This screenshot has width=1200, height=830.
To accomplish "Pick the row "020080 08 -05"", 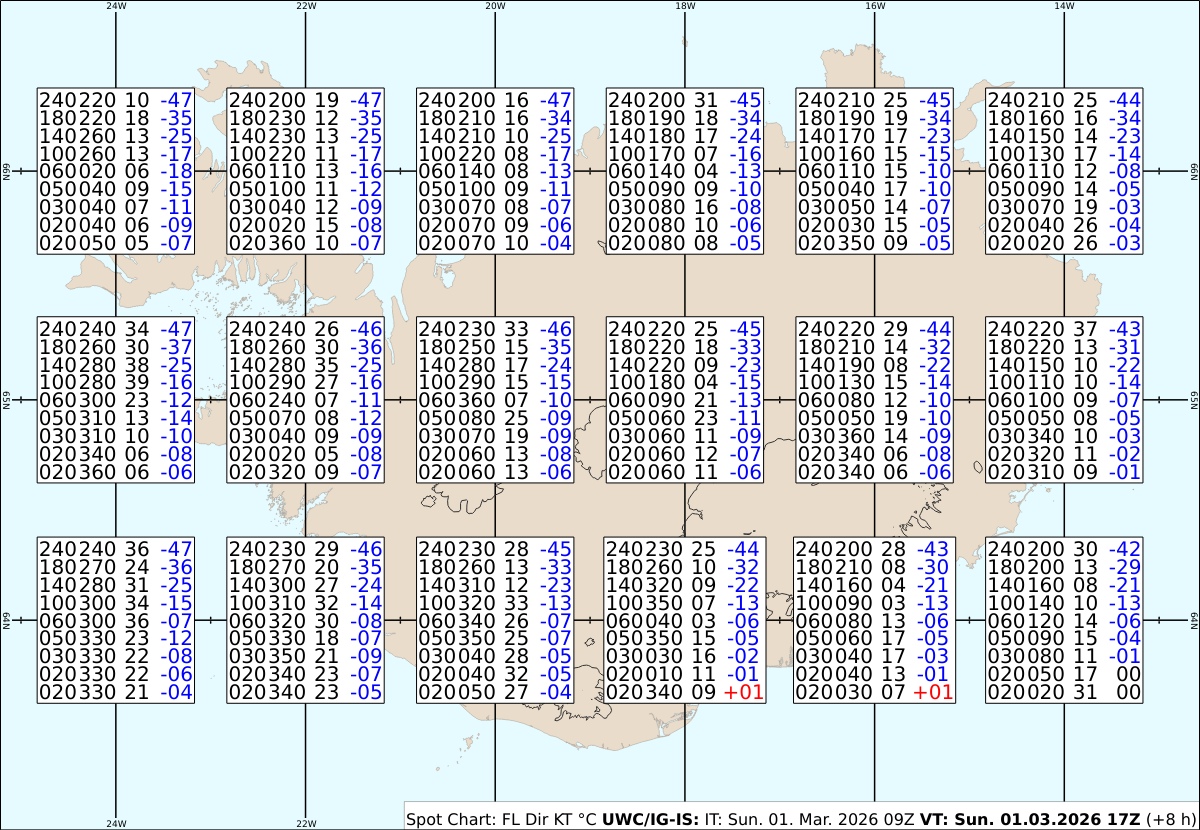I will [685, 244].
